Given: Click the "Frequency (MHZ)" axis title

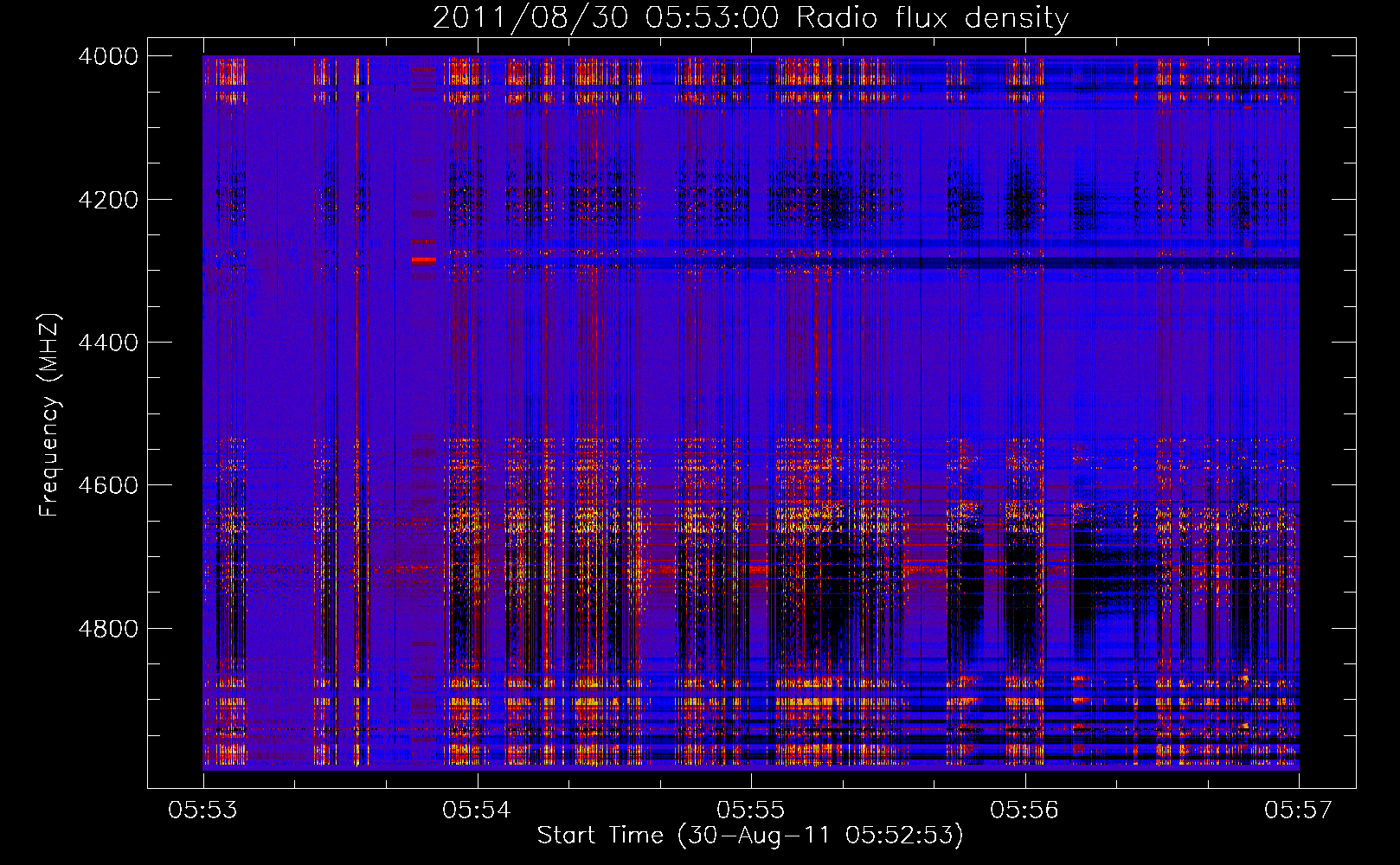Looking at the screenshot, I should tap(49, 414).
